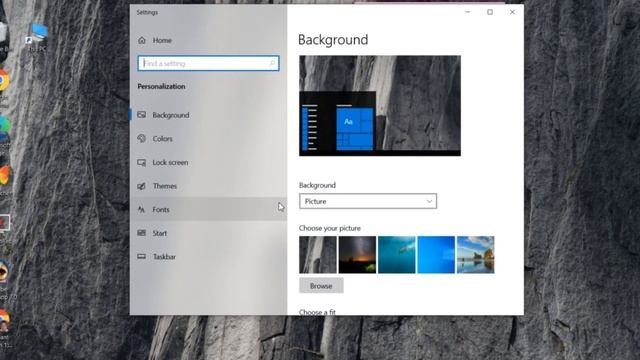The height and width of the screenshot is (360, 640).
Task: Open Taskbar settings label
Action: tap(164, 257)
